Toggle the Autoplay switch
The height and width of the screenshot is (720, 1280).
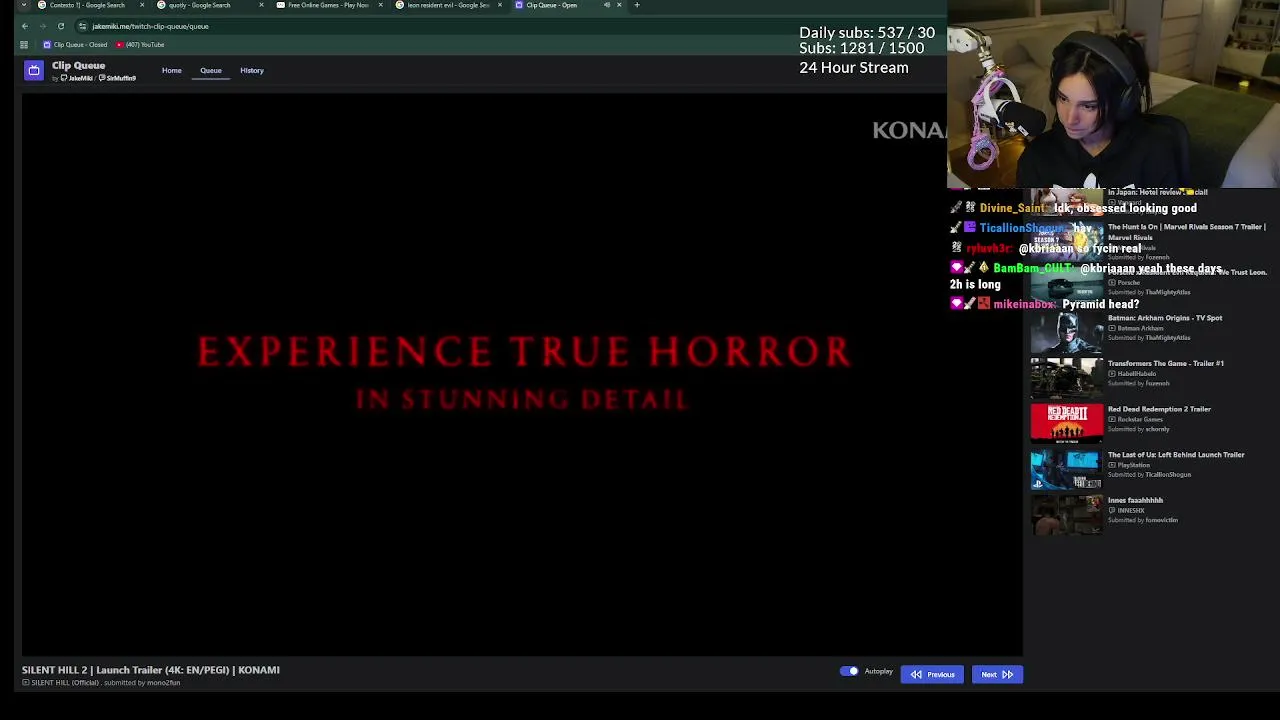(849, 671)
